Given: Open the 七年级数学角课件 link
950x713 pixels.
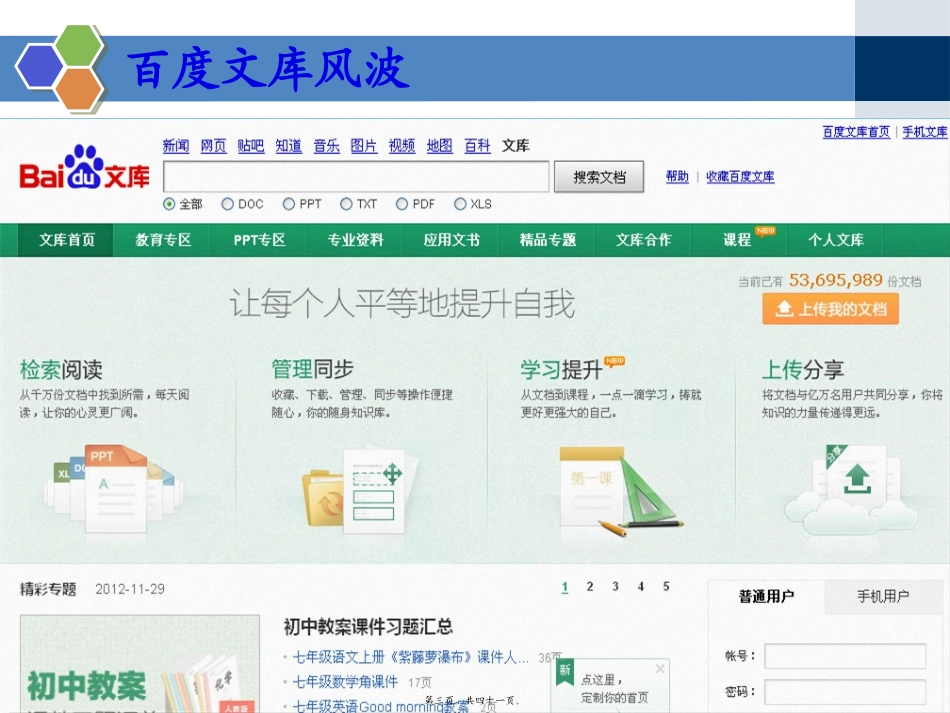Looking at the screenshot, I should tap(345, 682).
